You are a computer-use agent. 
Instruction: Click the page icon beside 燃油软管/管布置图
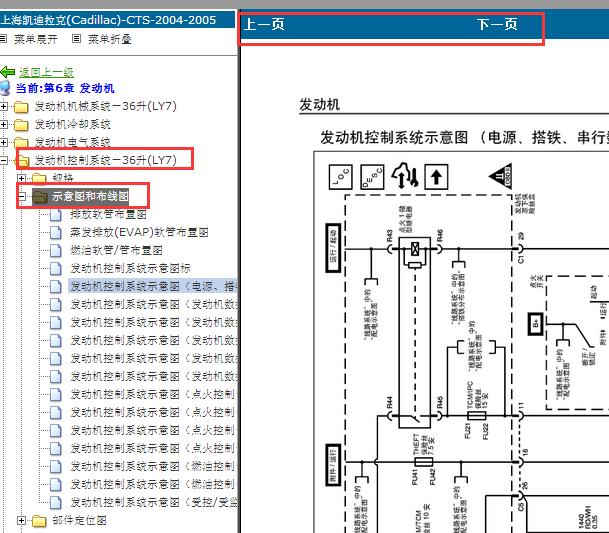tap(56, 251)
